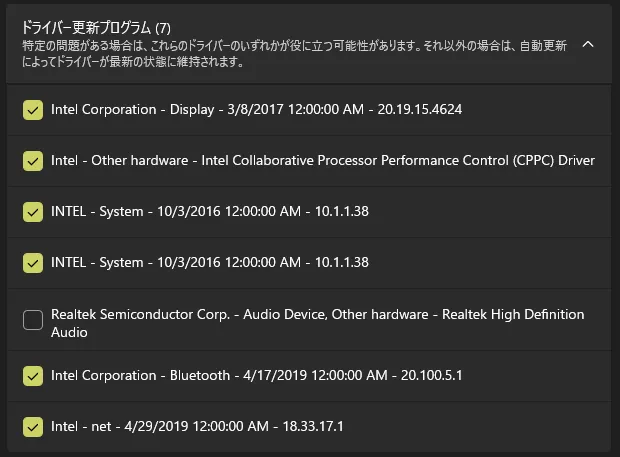Click the first INTEL - System row label

(97, 211)
